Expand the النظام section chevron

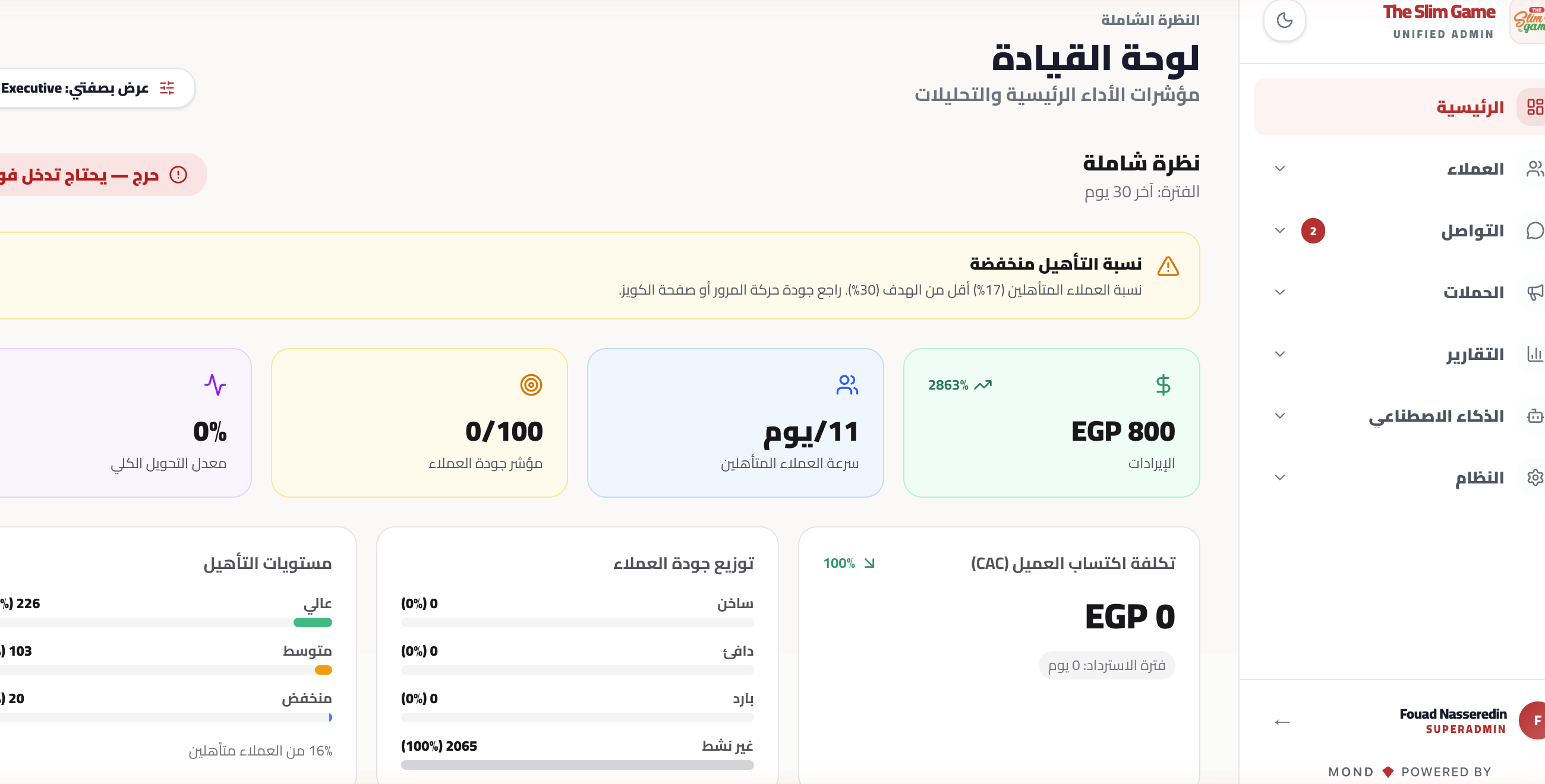[x=1280, y=478]
